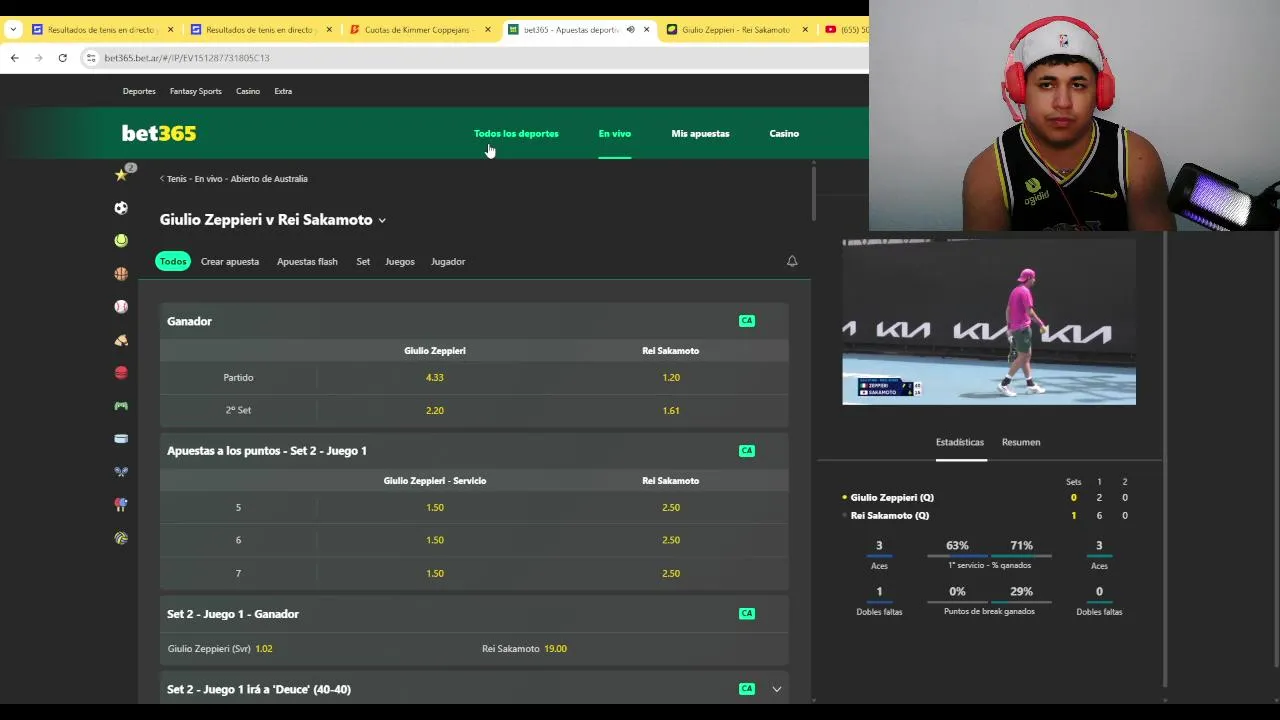Close the Cuotas de Kimmer Coppejans tab
The width and height of the screenshot is (1280, 720).
488,30
